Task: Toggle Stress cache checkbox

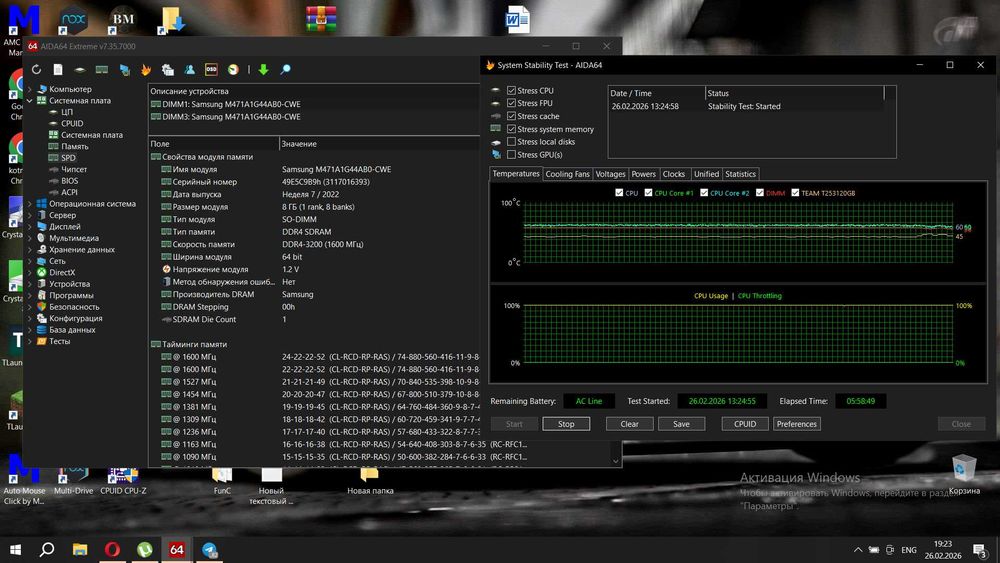Action: (x=511, y=116)
